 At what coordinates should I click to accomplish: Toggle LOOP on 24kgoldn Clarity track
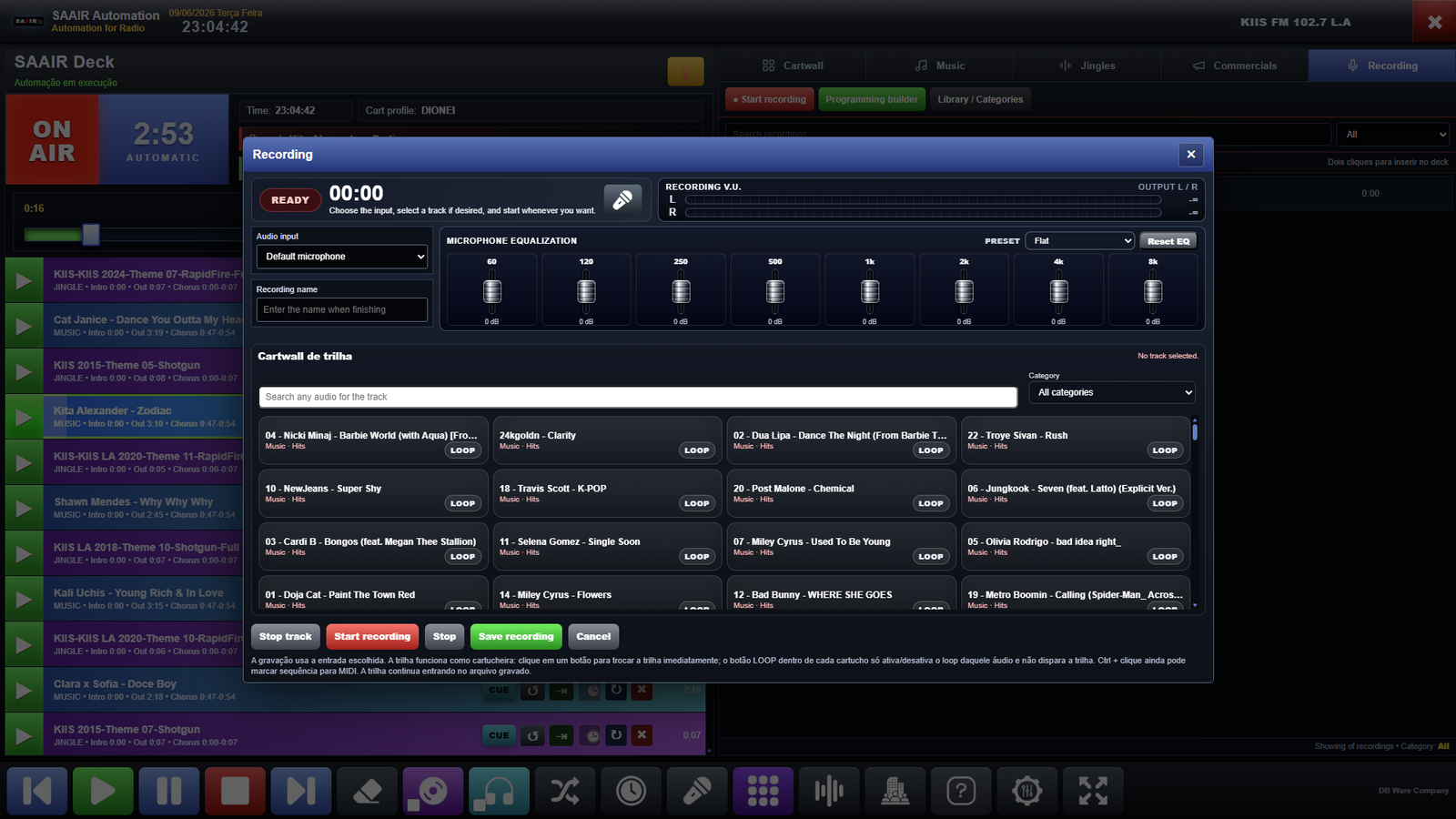point(696,450)
